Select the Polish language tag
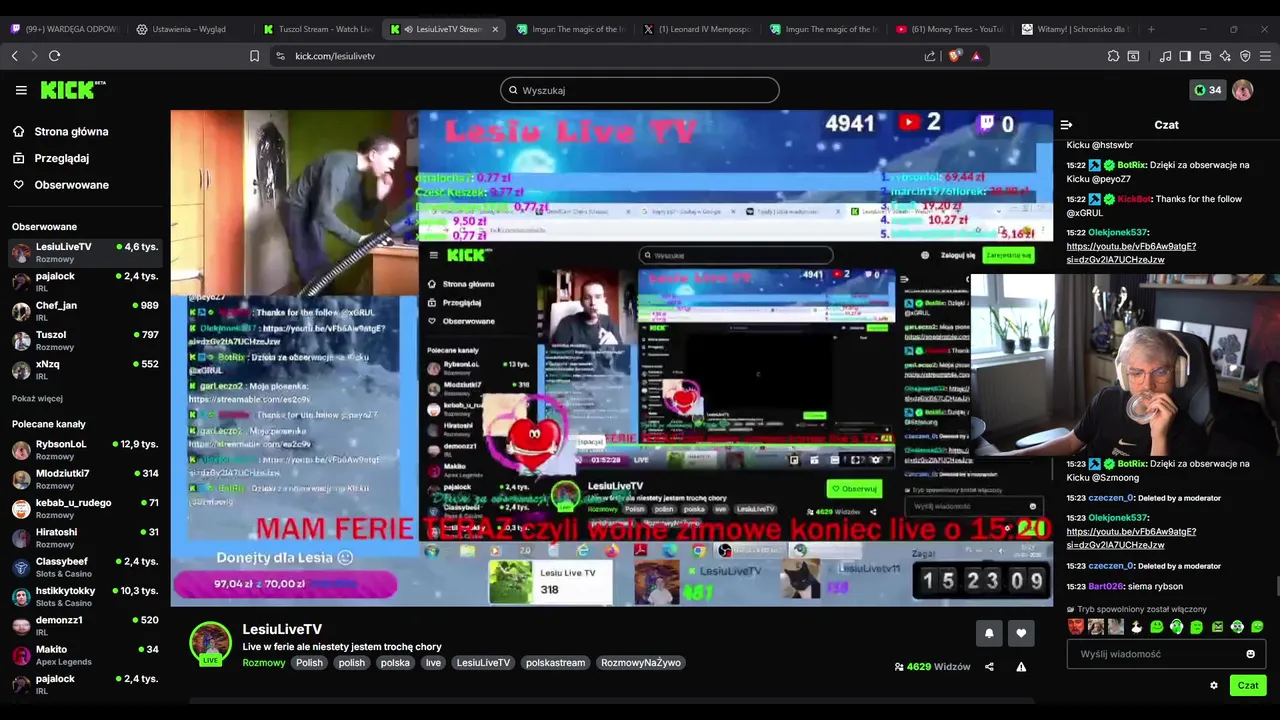Viewport: 1280px width, 720px height. coord(309,663)
